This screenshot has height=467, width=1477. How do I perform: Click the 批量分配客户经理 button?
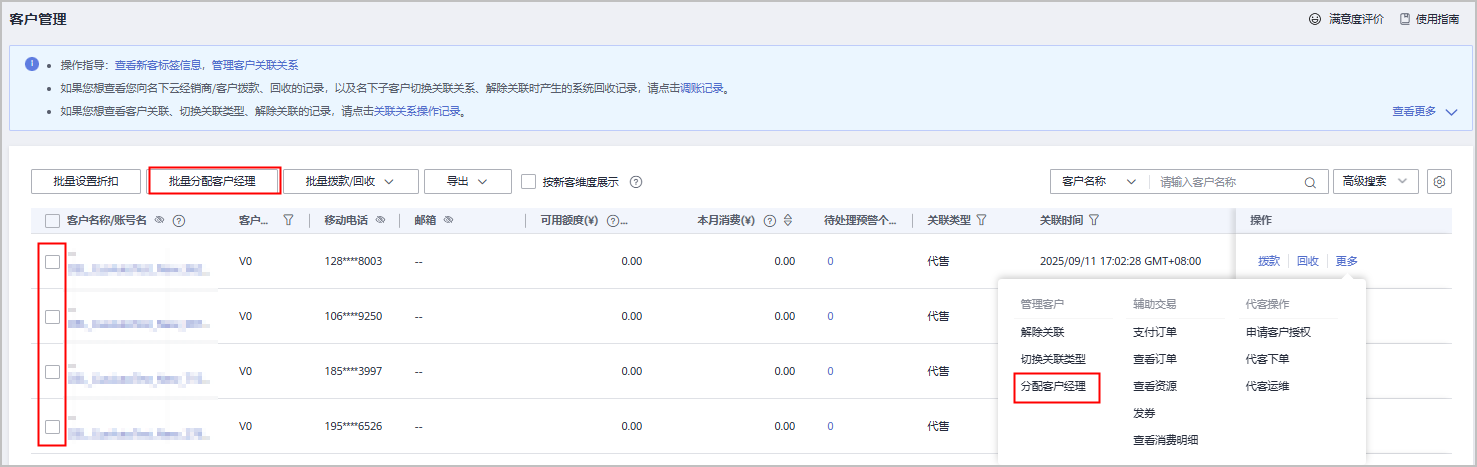coord(212,181)
